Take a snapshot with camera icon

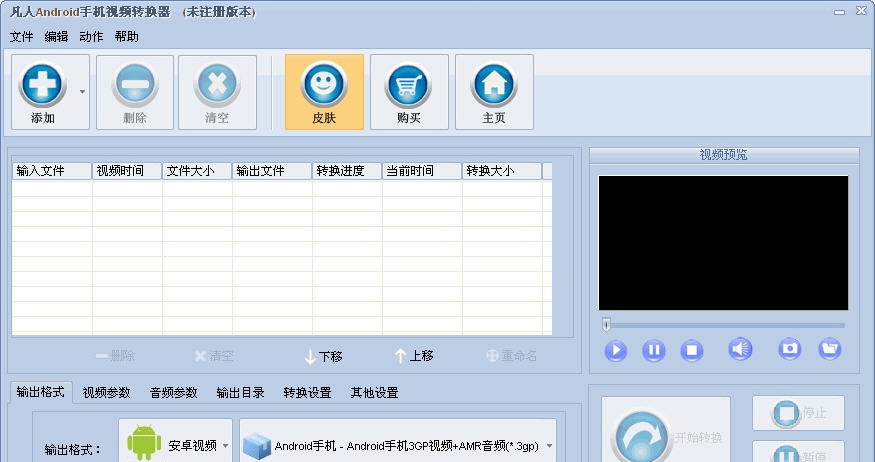[790, 349]
